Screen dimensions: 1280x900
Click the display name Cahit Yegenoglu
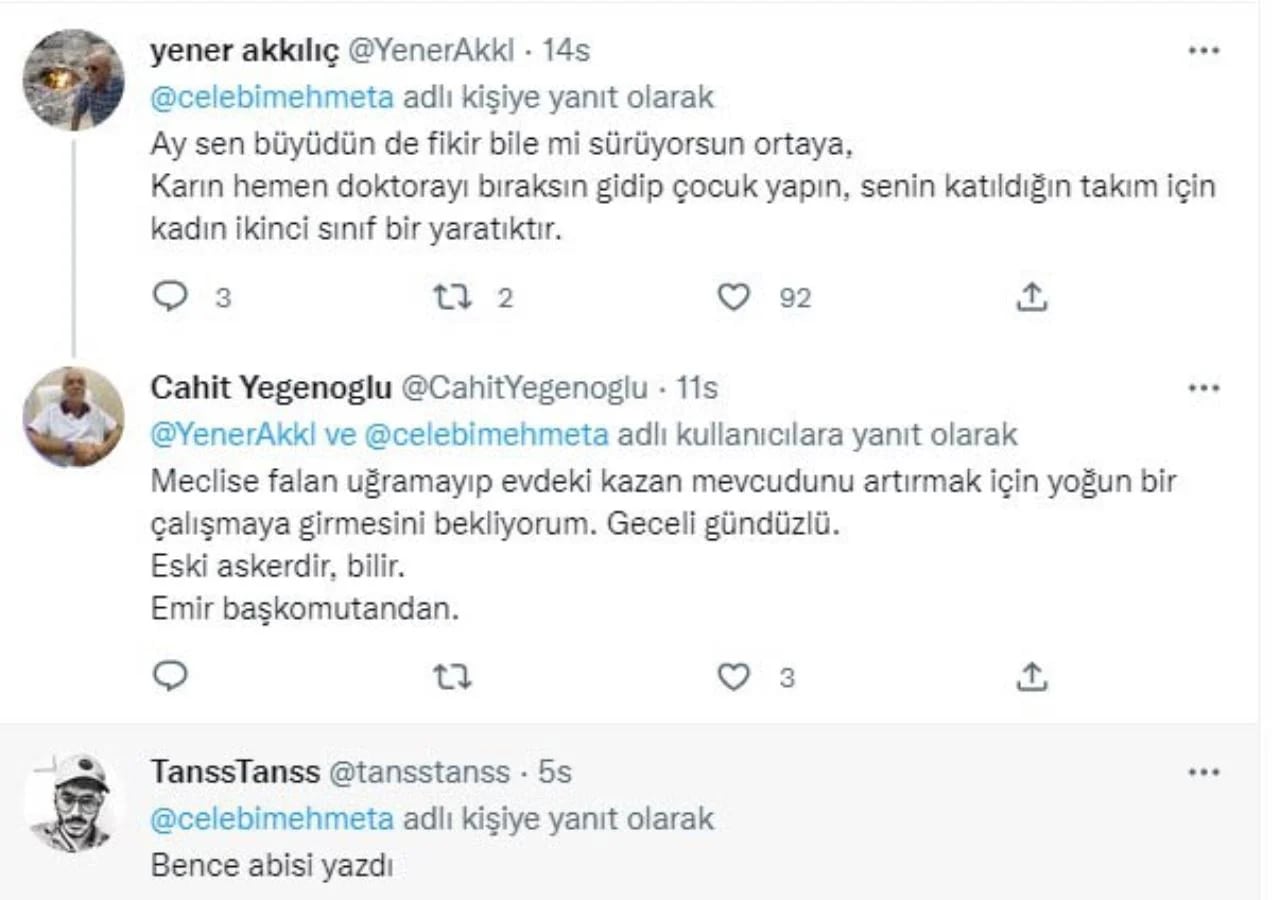coord(271,388)
